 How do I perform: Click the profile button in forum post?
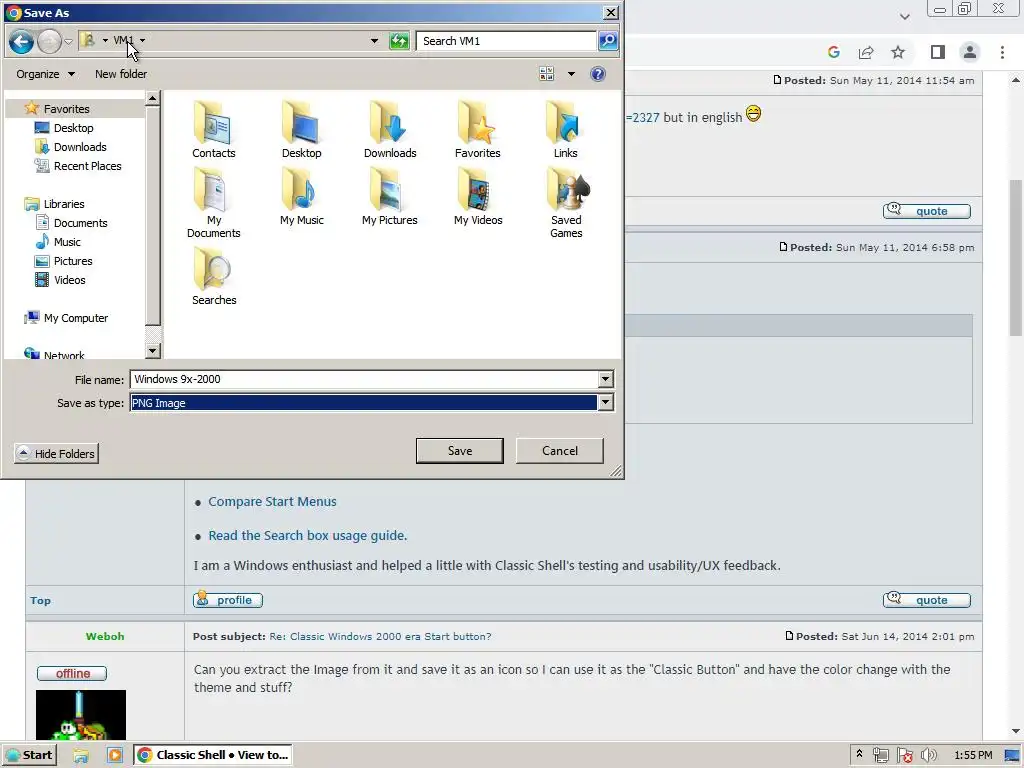point(228,600)
